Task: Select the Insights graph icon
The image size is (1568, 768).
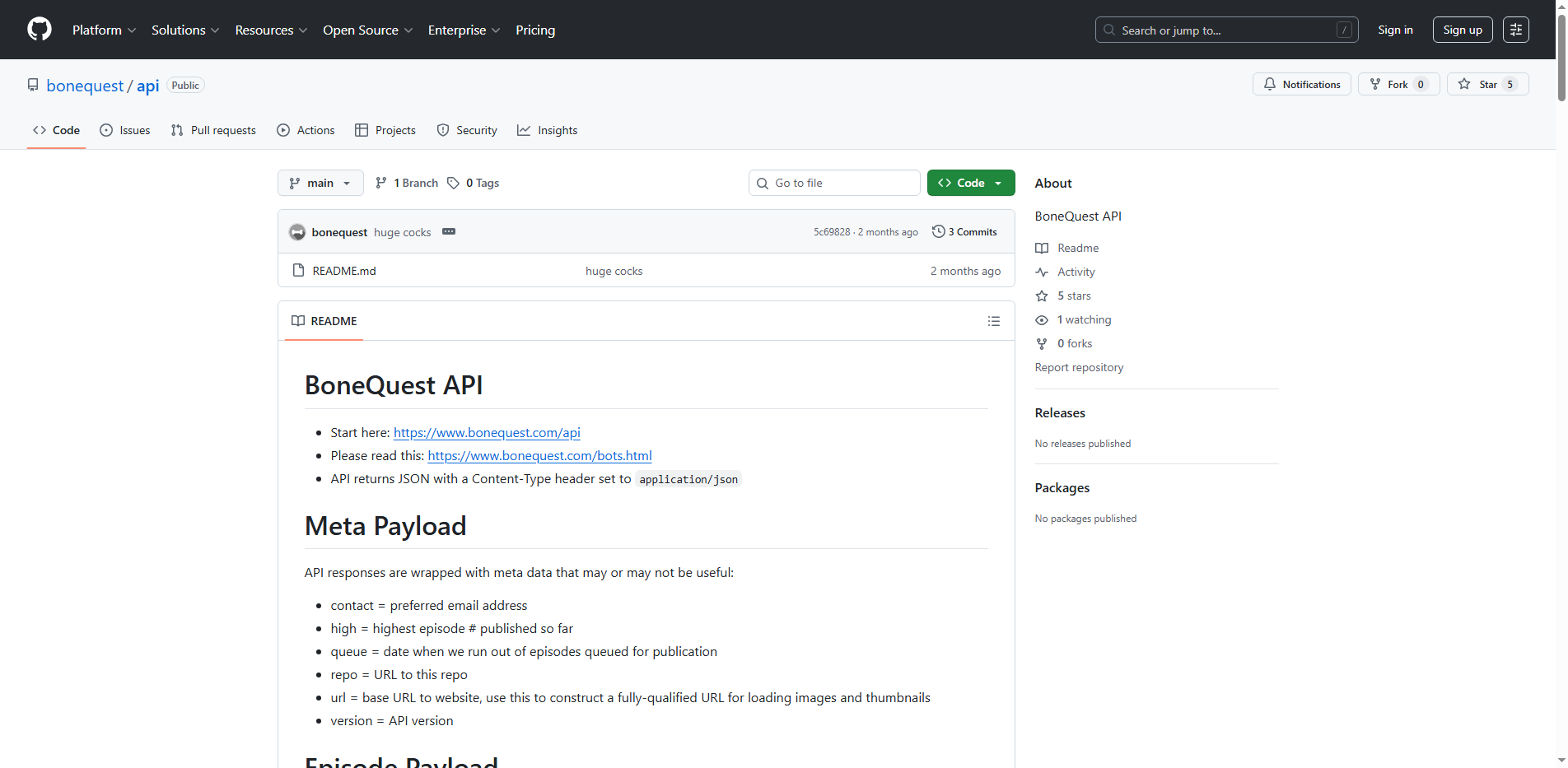Action: pos(524,130)
